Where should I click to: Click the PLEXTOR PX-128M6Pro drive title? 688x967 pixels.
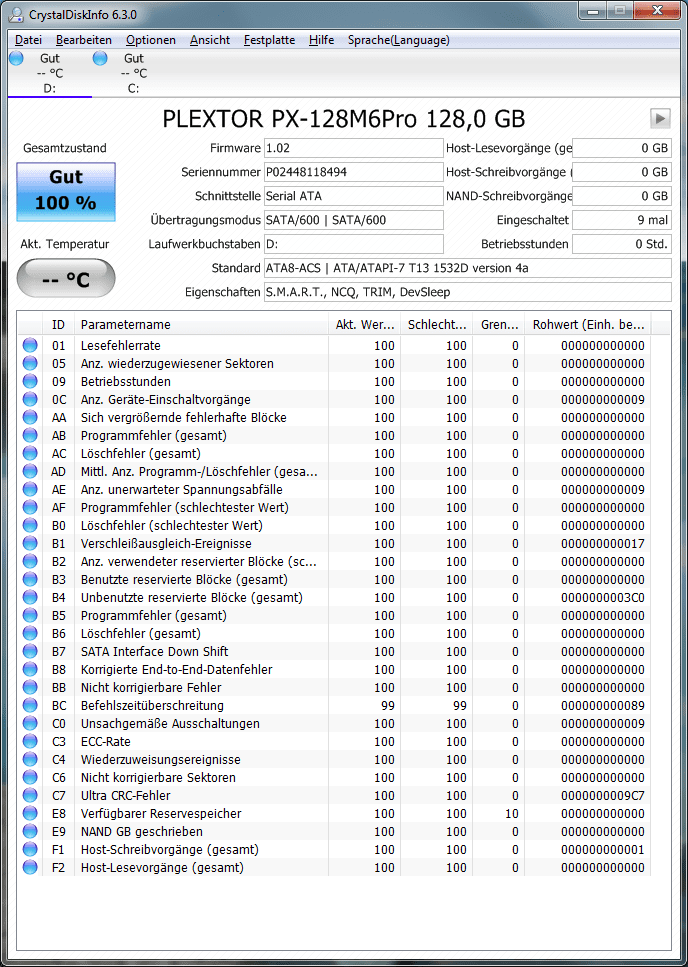point(344,118)
